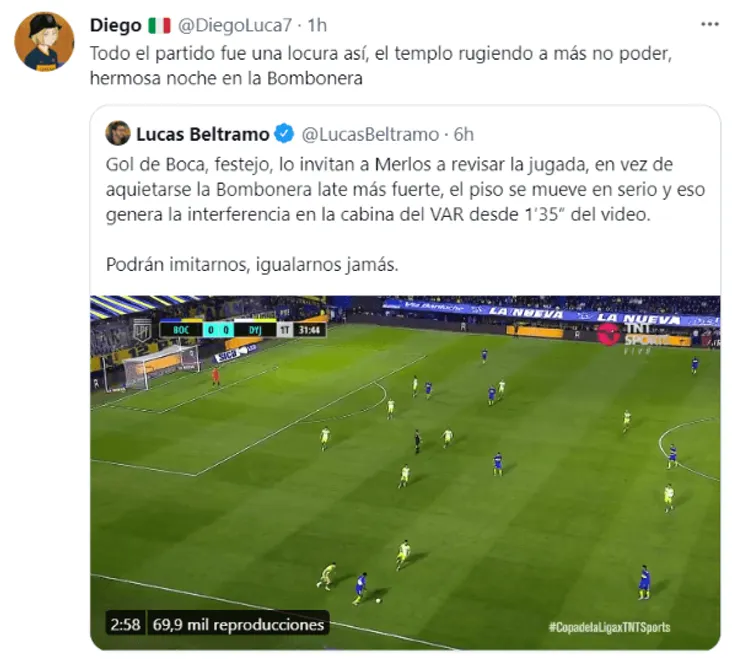Click Diego's tweet text about la Bombonera
Screen dimensions: 737x659
click(381, 65)
